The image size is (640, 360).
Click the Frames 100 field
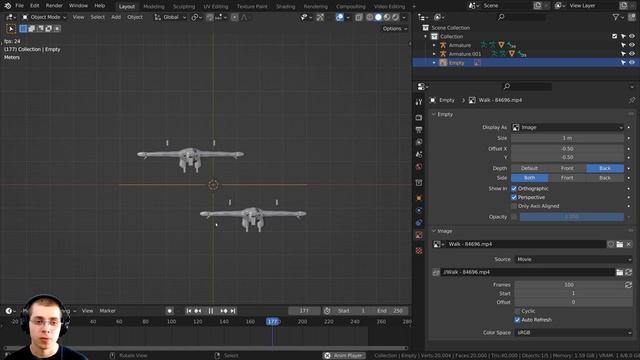click(568, 285)
